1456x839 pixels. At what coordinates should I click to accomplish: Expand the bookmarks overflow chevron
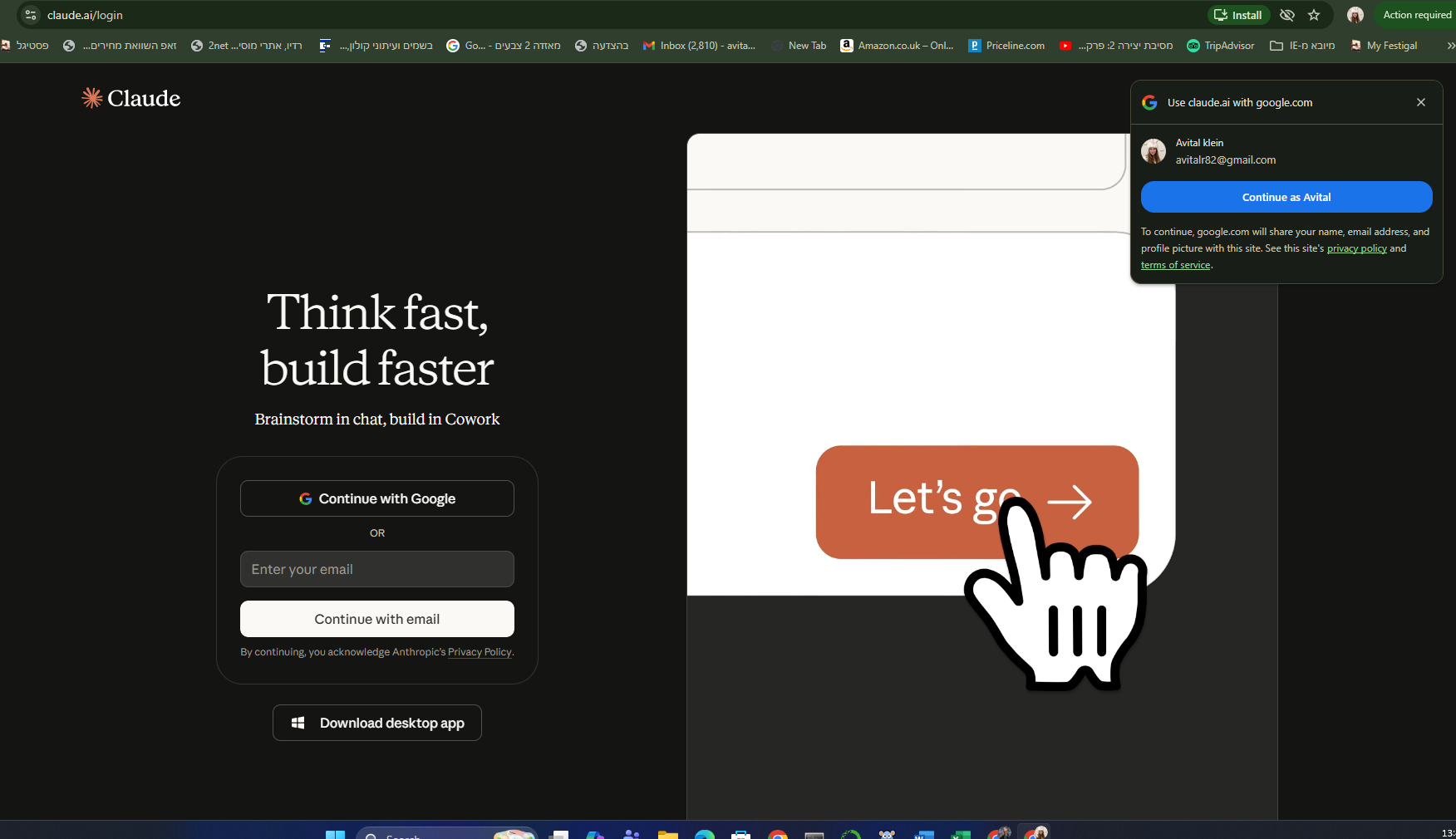[x=1450, y=46]
